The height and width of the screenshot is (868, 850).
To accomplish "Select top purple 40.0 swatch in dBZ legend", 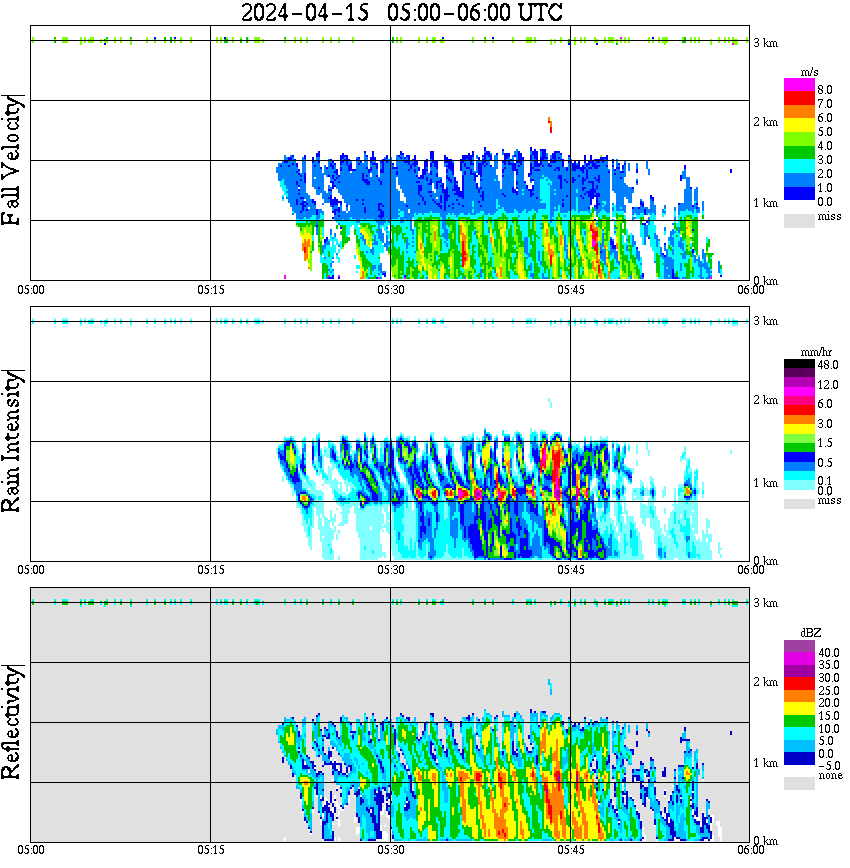I will 799,647.
